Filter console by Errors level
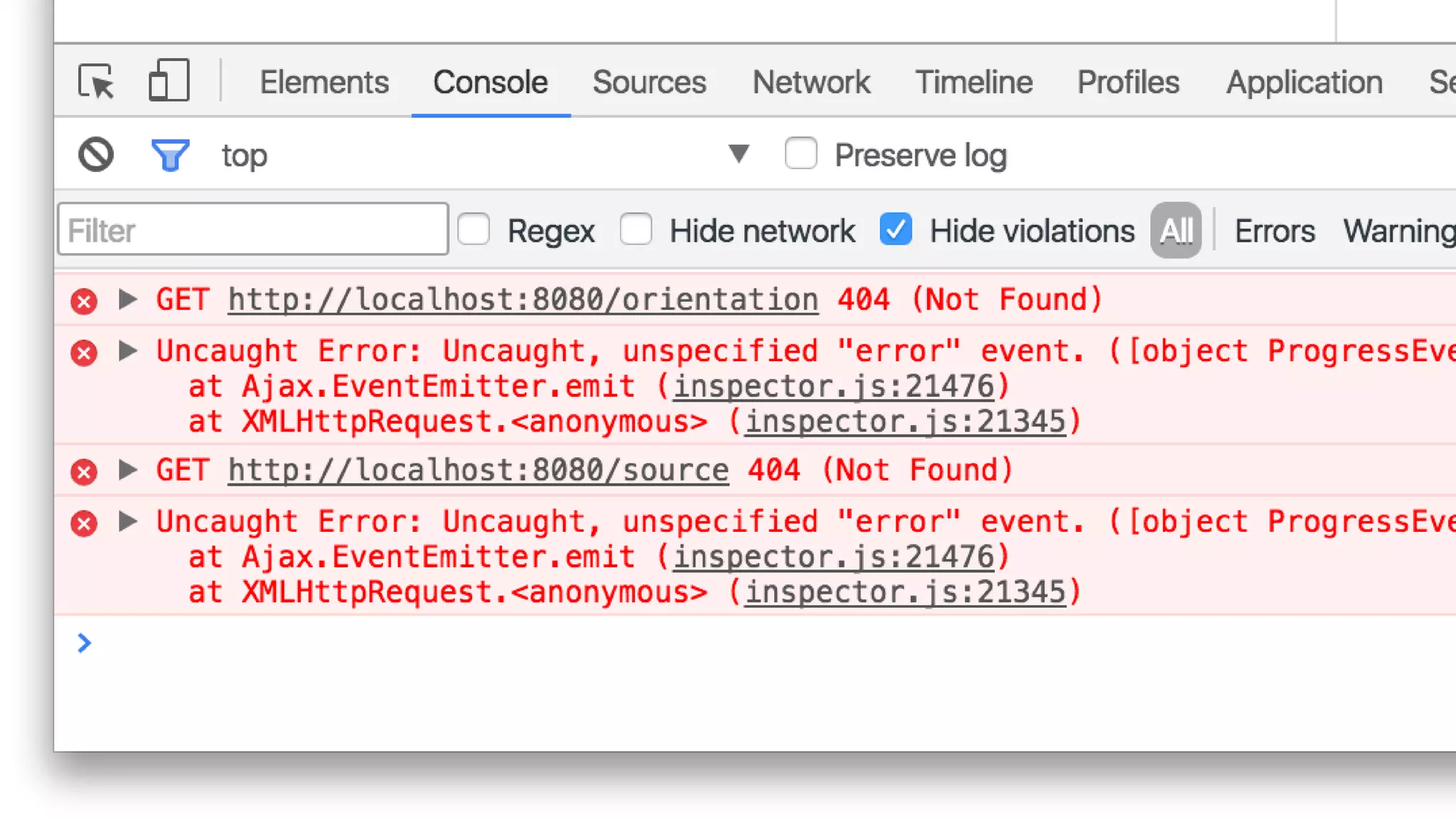Screen dimensions: 1456x819 point(1275,231)
